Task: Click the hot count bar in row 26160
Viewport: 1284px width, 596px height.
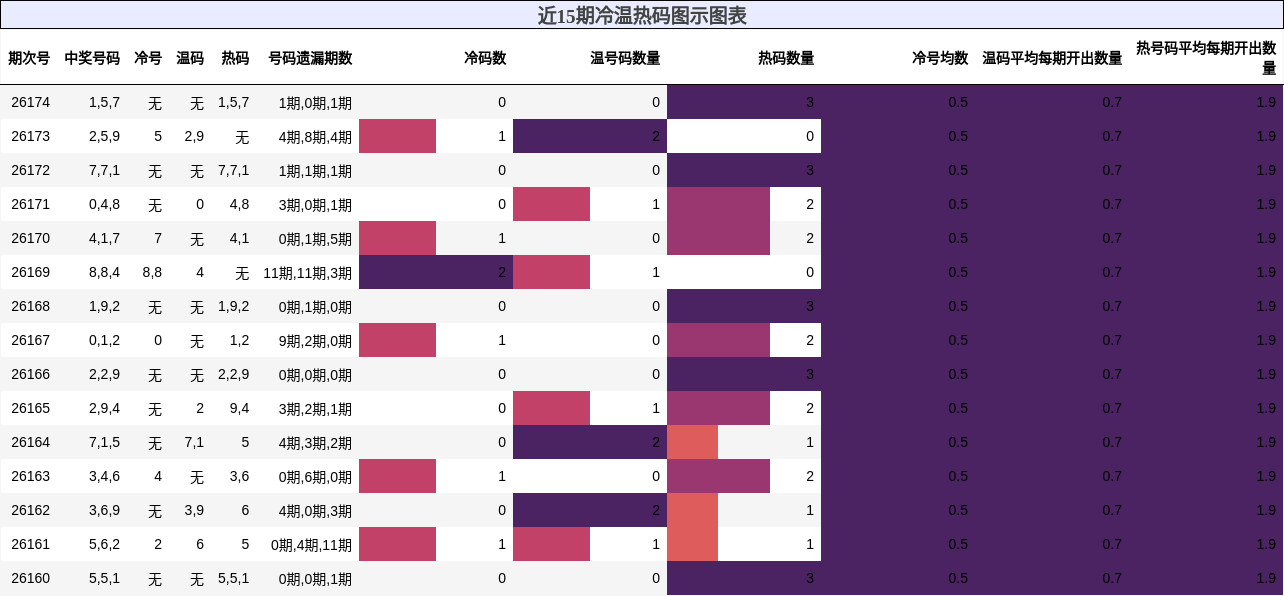Action: click(744, 578)
